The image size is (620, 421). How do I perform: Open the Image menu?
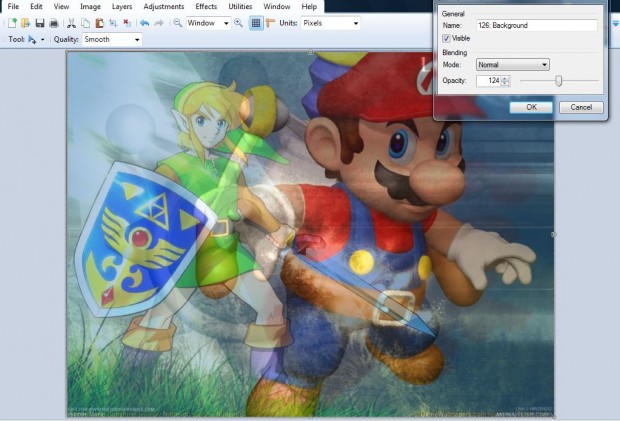(90, 7)
